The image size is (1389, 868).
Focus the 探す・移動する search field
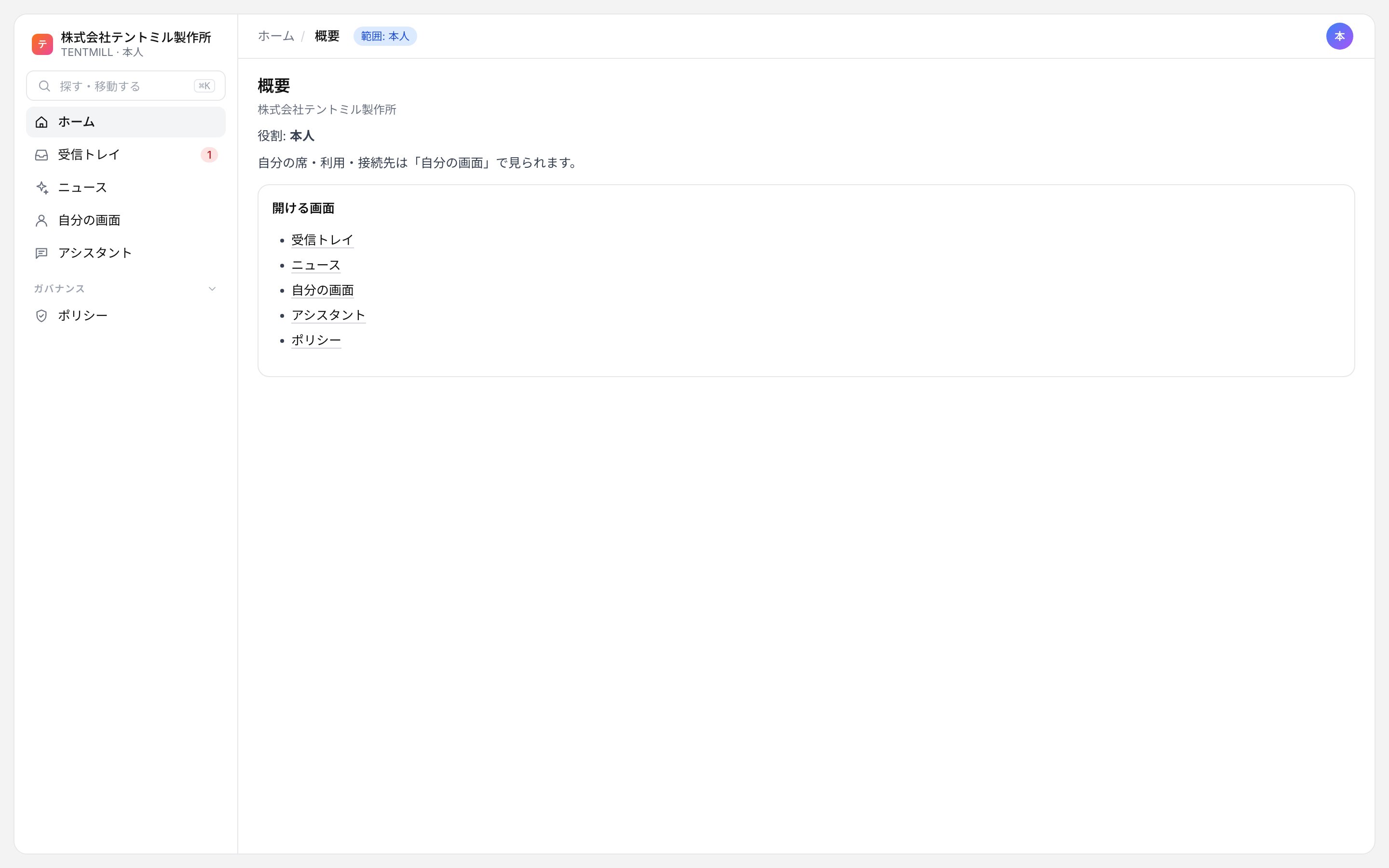126,86
